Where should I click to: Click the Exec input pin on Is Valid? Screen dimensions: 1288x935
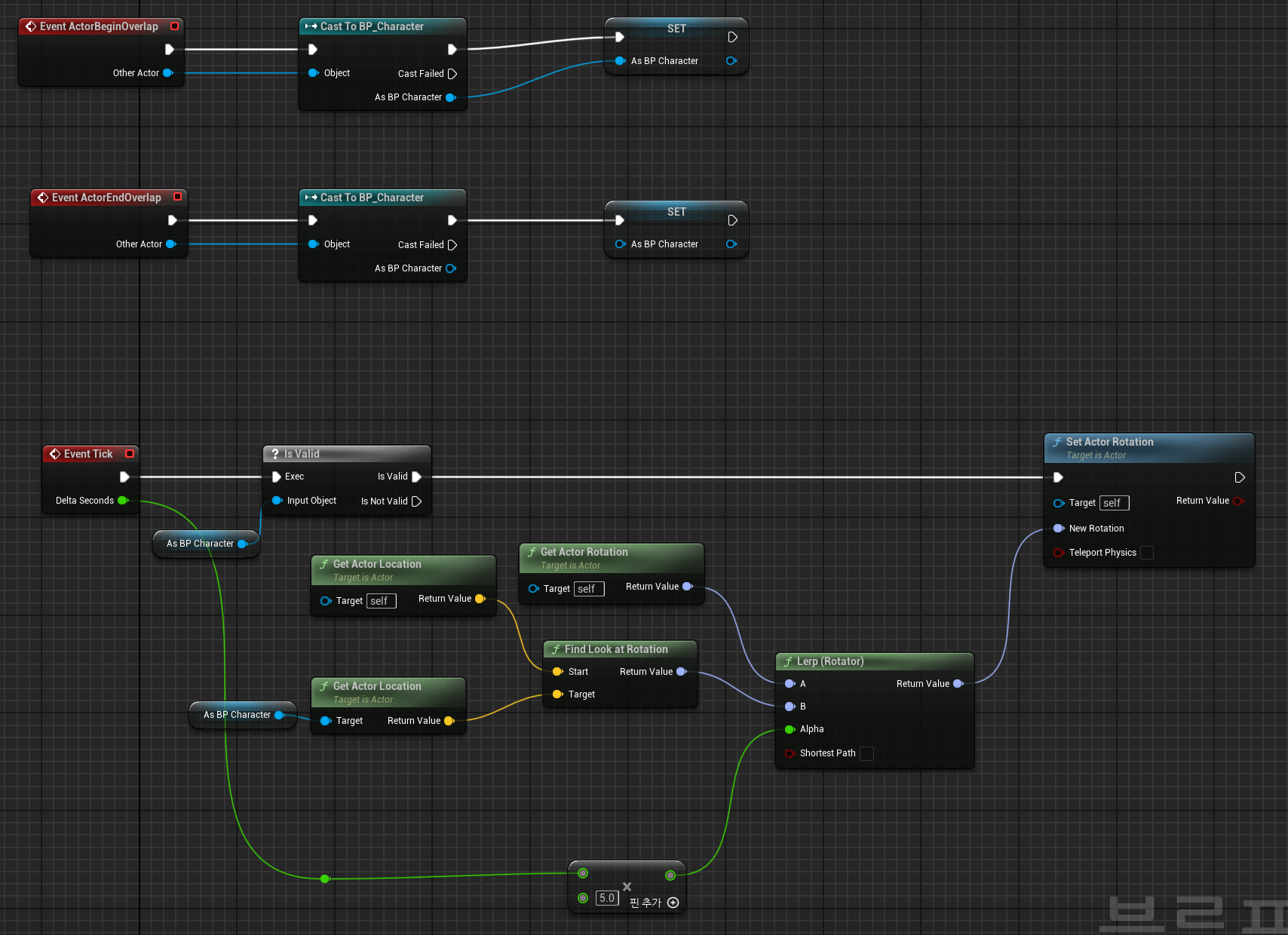[277, 477]
